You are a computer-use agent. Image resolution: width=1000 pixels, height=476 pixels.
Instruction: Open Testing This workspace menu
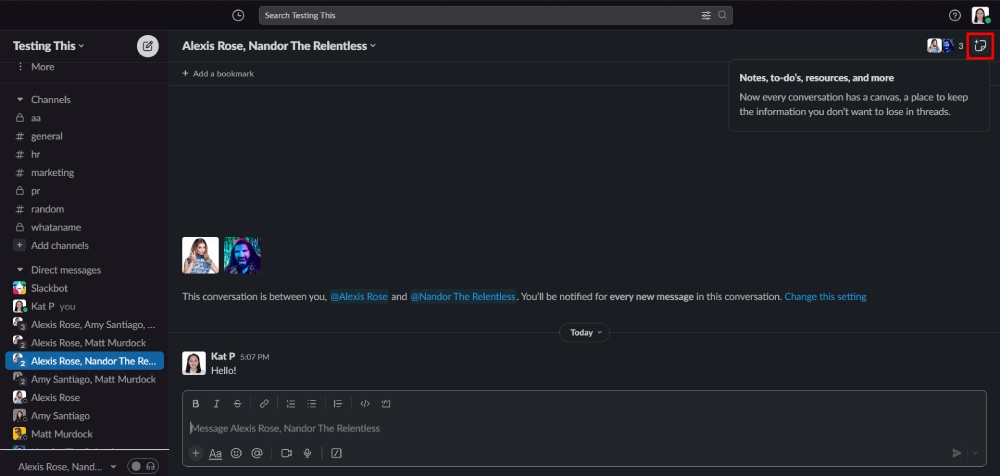(x=48, y=46)
